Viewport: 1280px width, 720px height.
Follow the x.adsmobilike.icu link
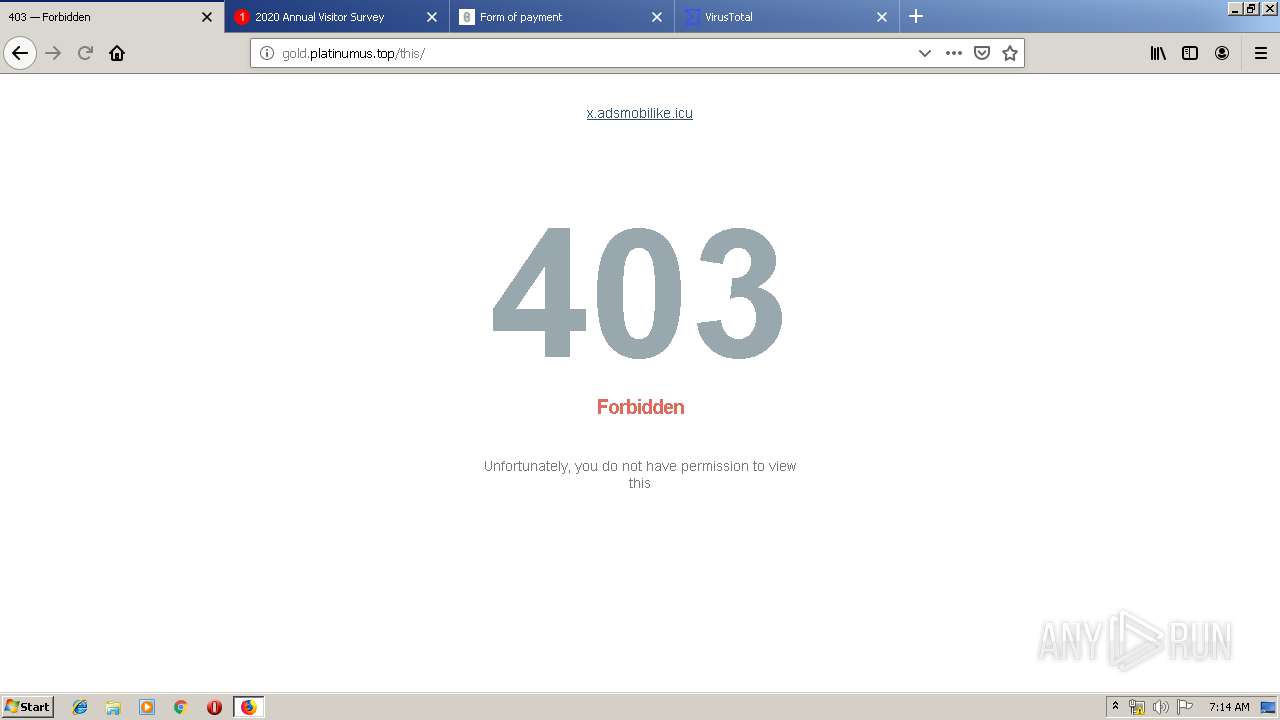[x=640, y=113]
